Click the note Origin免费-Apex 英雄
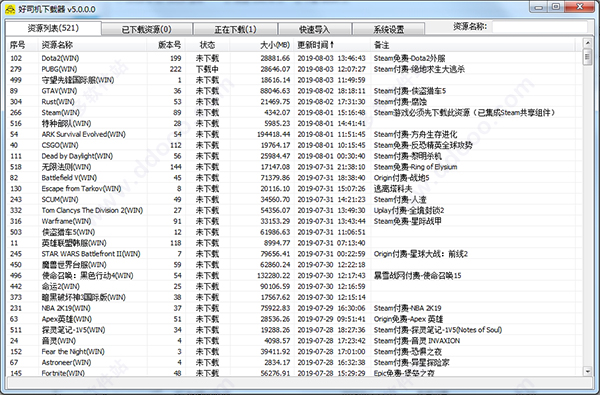 point(408,319)
